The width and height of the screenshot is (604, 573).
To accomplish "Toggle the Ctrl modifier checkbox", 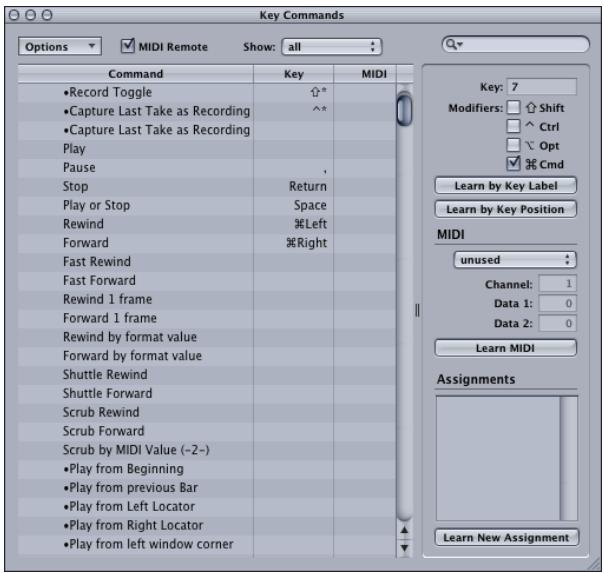I will point(513,126).
